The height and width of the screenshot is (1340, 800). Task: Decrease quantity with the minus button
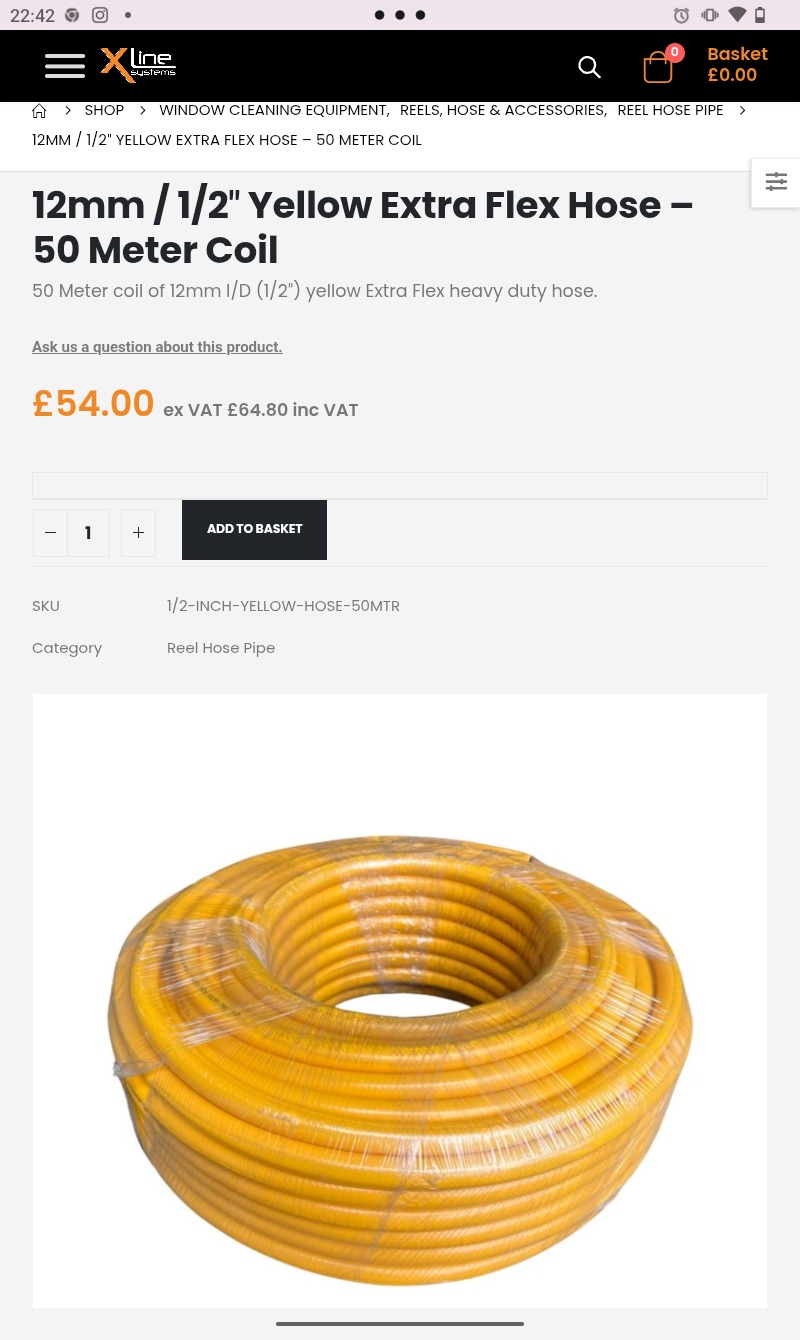click(x=50, y=533)
